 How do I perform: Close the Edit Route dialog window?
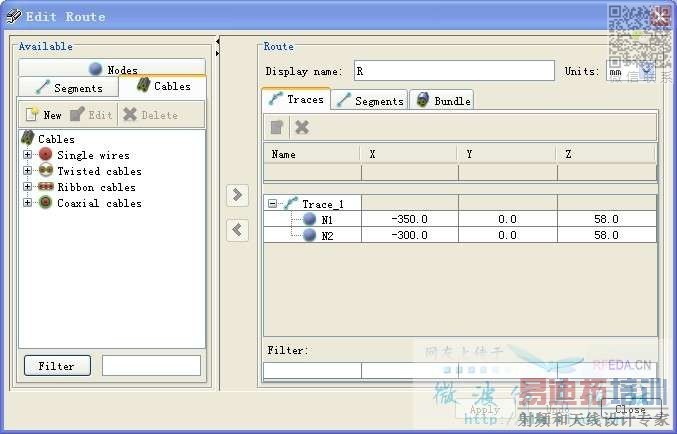[661, 16]
